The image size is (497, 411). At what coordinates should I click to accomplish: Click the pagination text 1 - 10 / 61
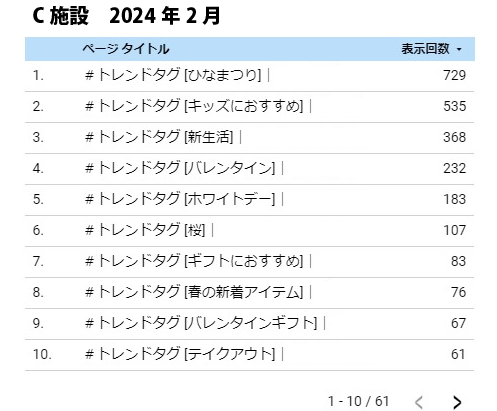click(x=359, y=401)
